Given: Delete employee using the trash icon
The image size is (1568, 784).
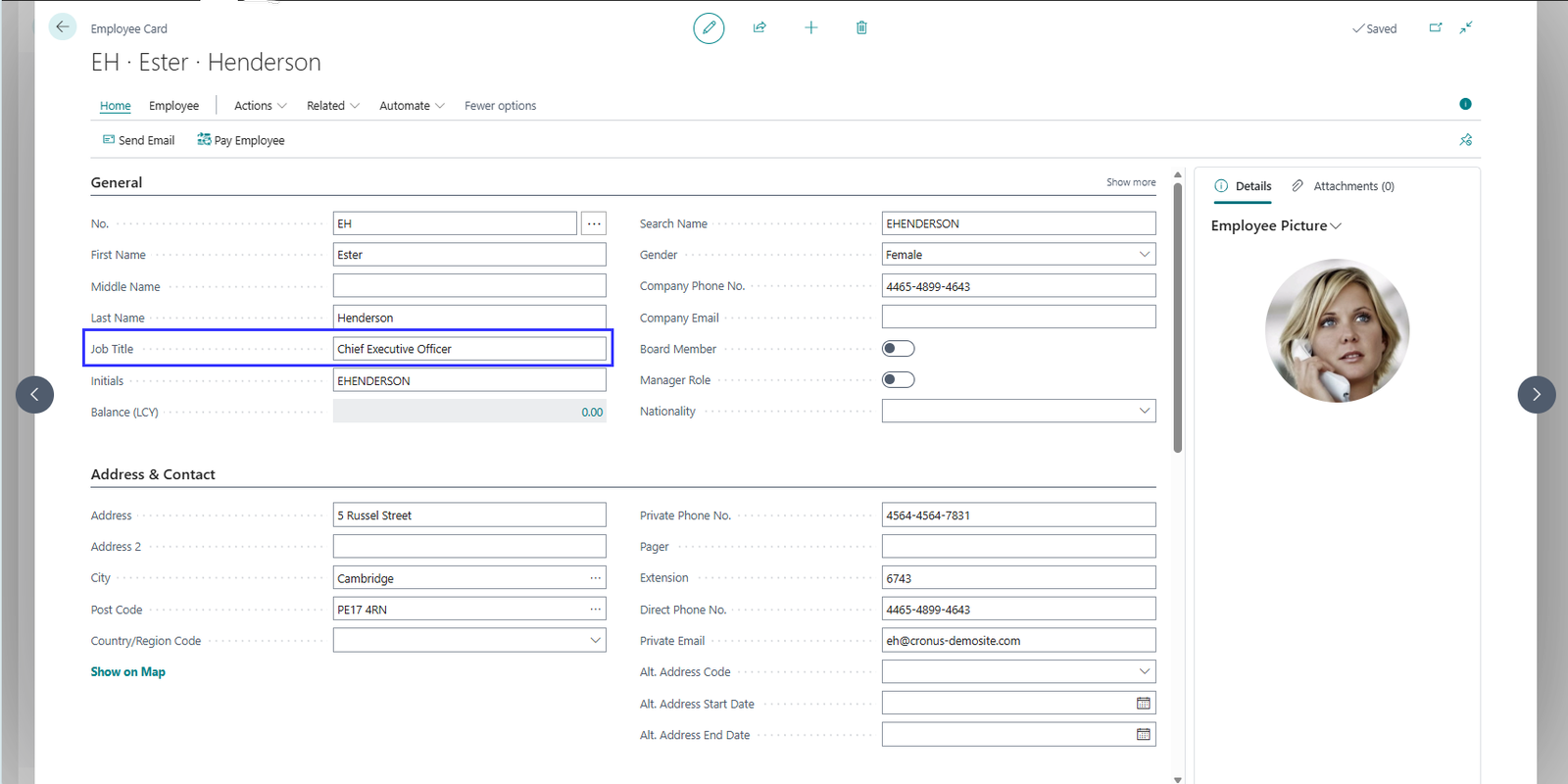Looking at the screenshot, I should 861,27.
